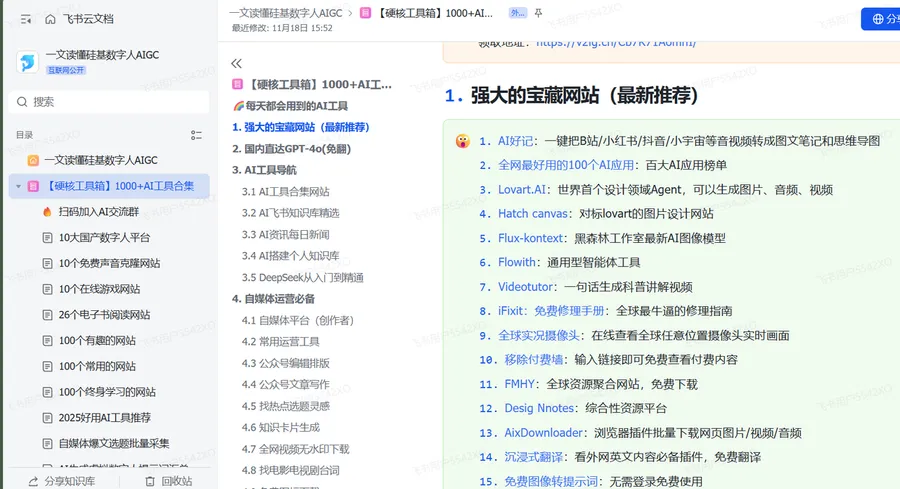The height and width of the screenshot is (489, 900).
Task: Open the FMHY link
Action: point(519,385)
